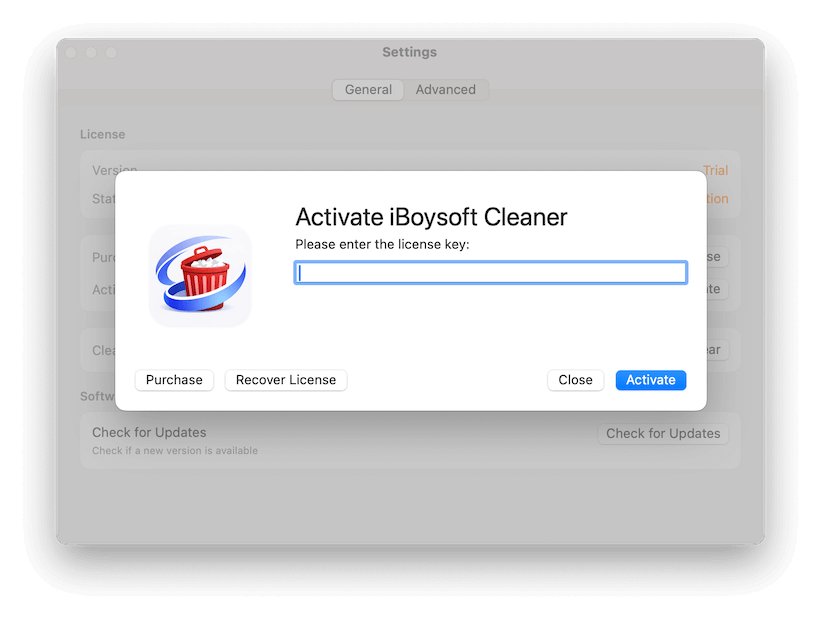This screenshot has height=619, width=821.
Task: Click the License section header
Action: 102,133
